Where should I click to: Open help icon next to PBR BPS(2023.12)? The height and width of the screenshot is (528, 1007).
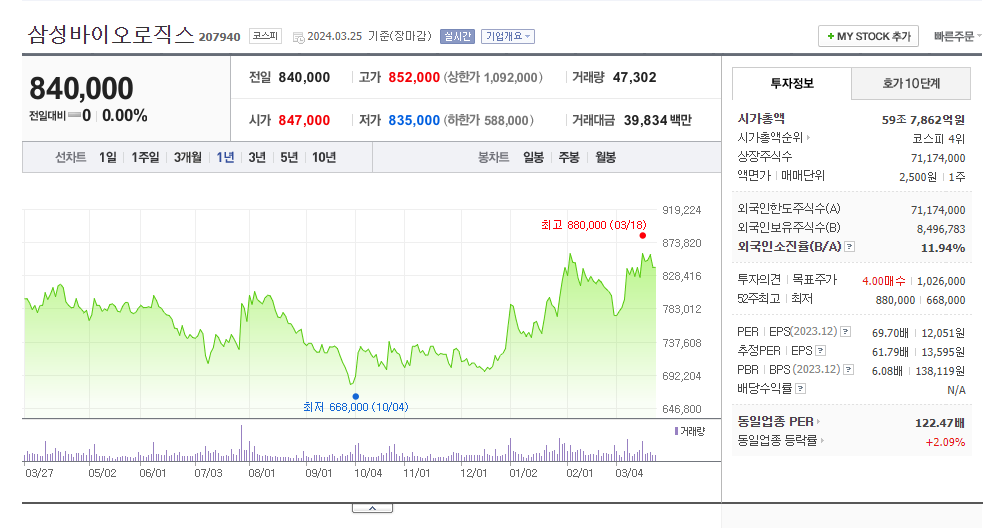848,369
